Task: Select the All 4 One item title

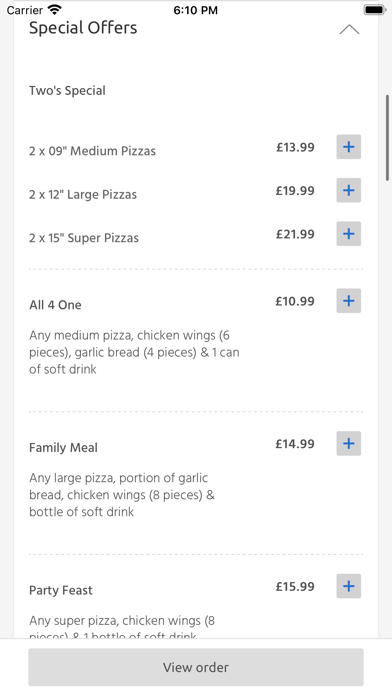Action: coord(55,305)
